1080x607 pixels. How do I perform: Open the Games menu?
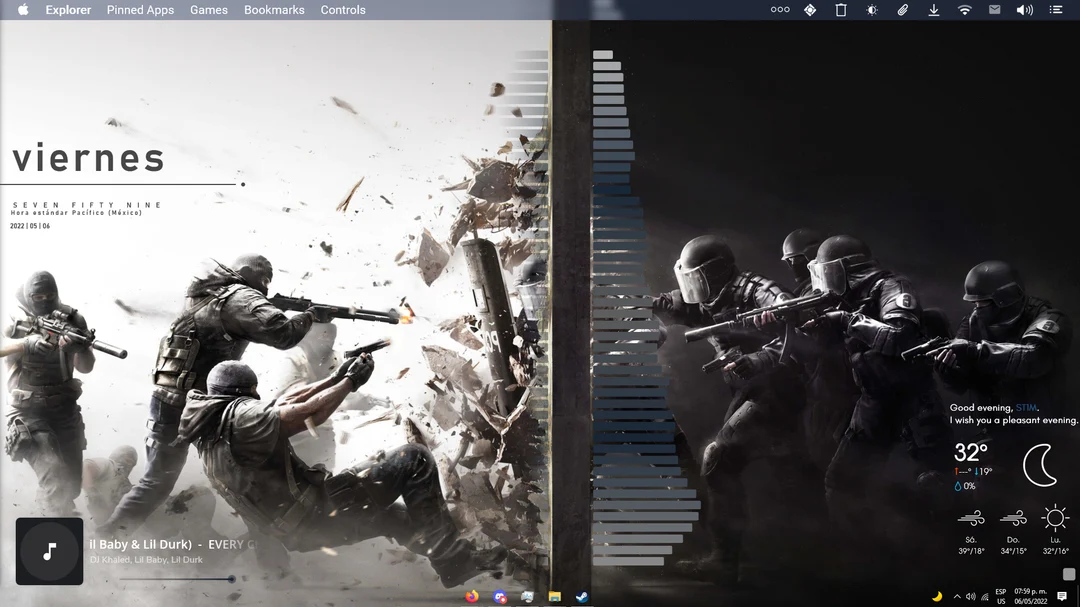[209, 10]
